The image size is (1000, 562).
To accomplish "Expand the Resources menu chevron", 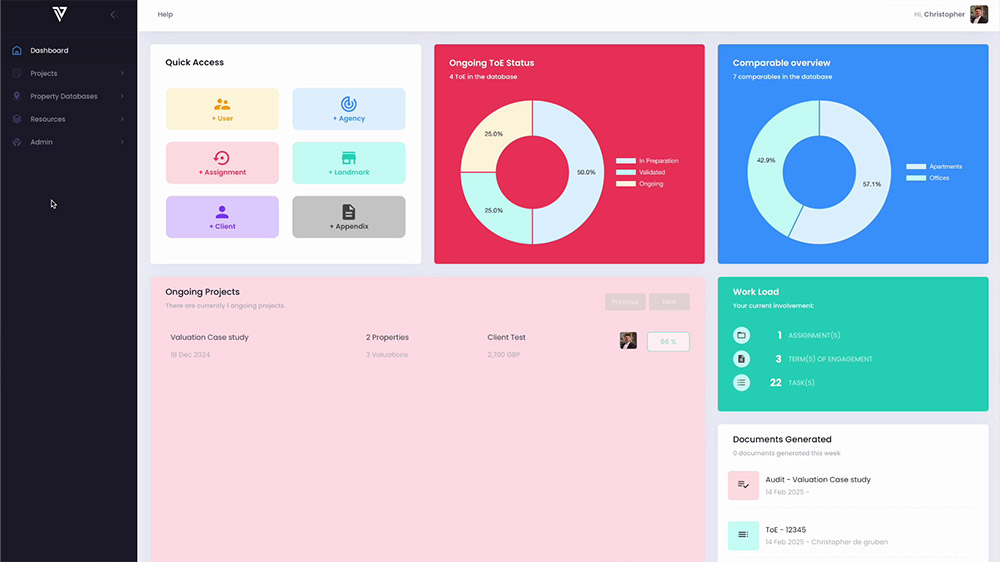I will point(122,119).
